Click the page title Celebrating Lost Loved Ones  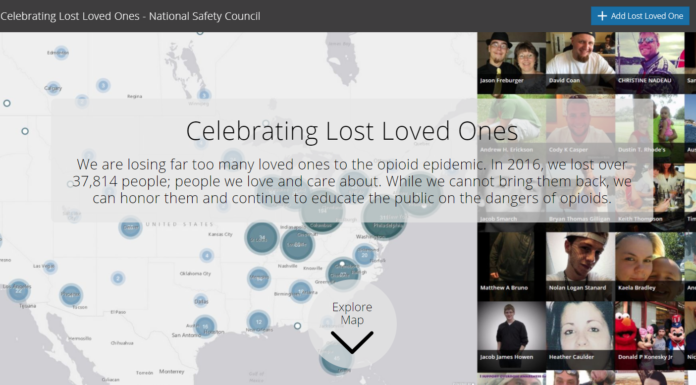pos(352,131)
